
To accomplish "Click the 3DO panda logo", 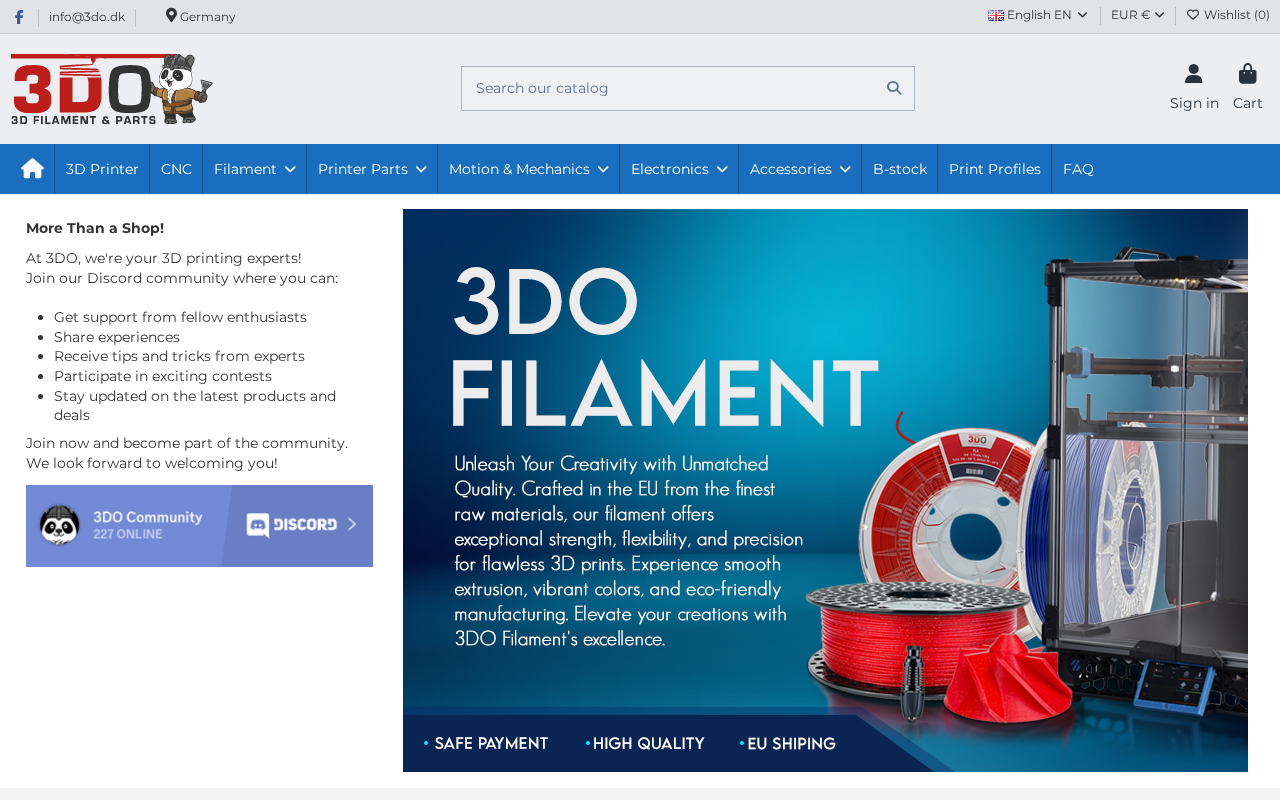I will 112,89.
